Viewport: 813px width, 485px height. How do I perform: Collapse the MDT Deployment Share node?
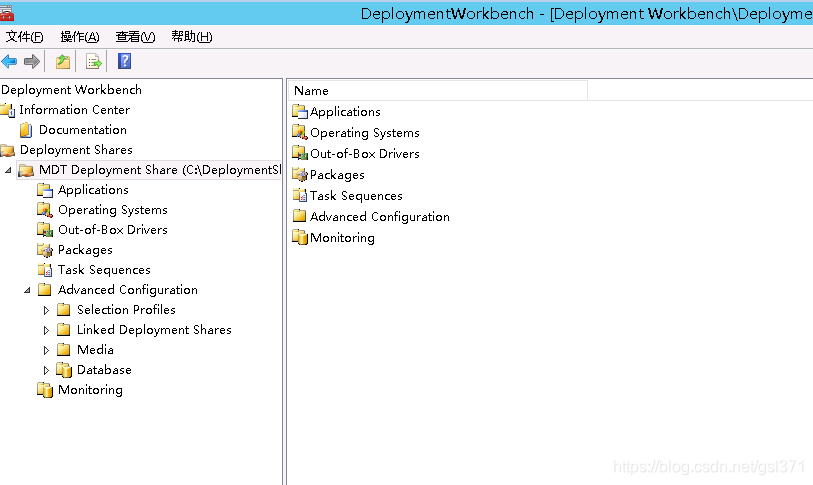[8, 170]
